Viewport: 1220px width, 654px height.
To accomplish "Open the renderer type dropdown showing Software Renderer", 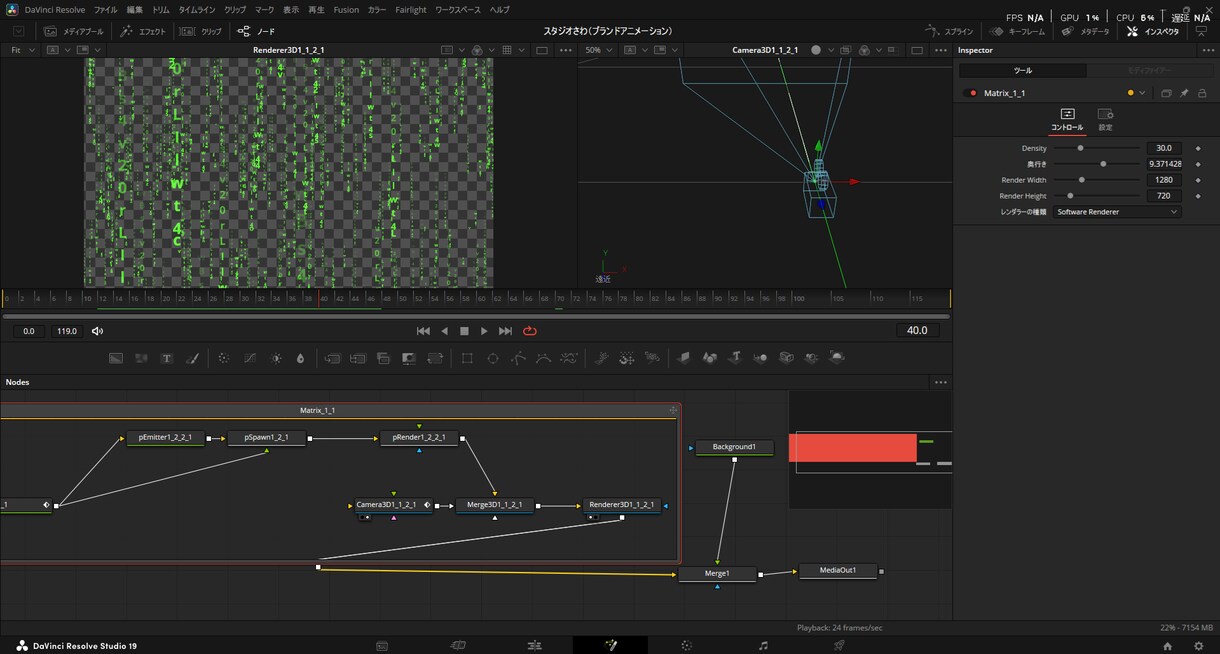I will coord(1117,212).
